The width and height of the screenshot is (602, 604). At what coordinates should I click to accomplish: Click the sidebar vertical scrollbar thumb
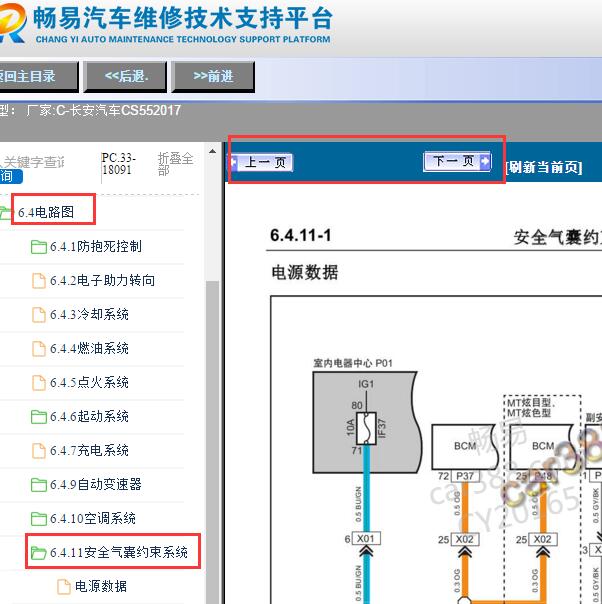(x=212, y=442)
